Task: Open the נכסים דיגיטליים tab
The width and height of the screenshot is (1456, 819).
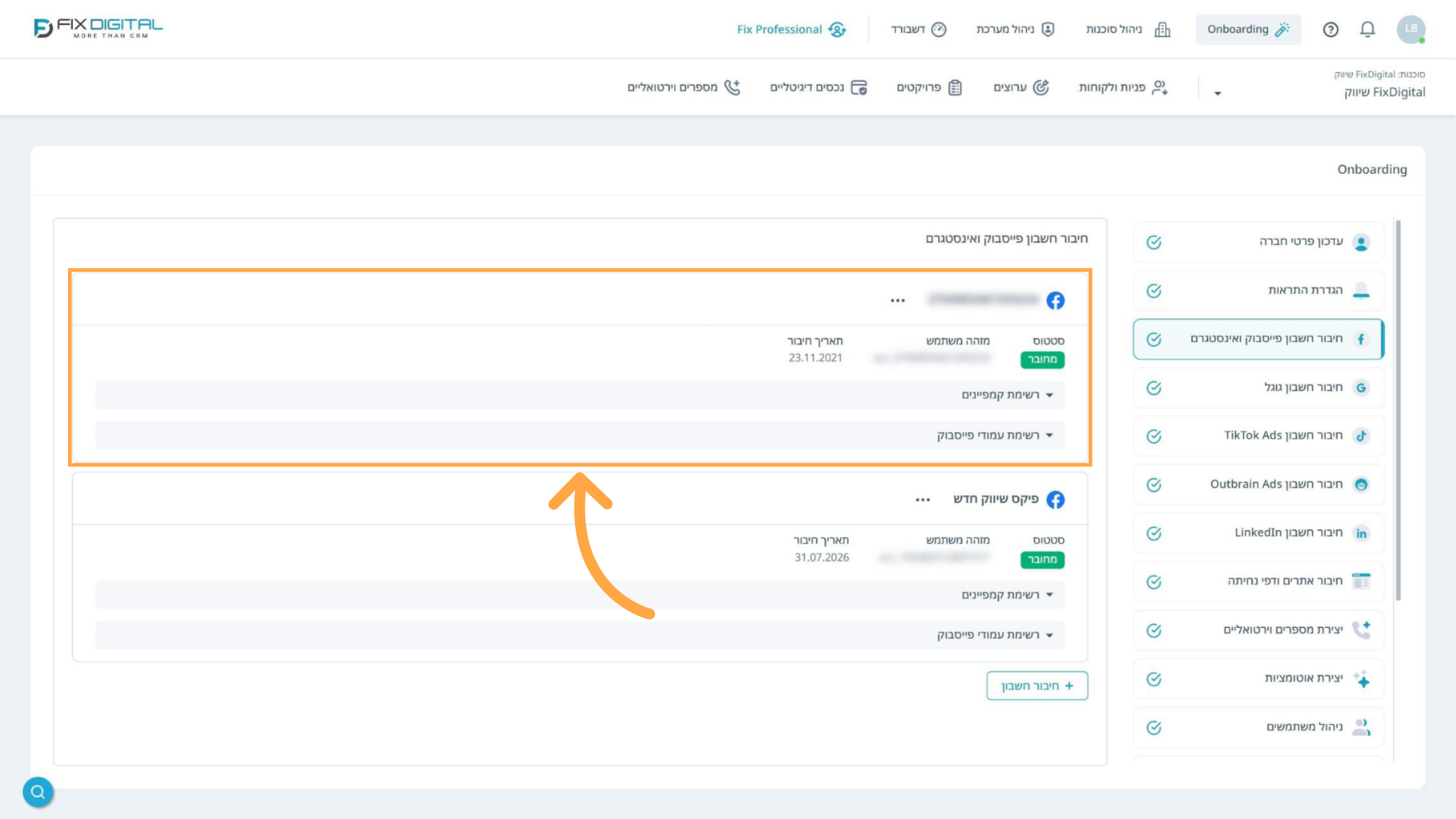Action: 818,87
